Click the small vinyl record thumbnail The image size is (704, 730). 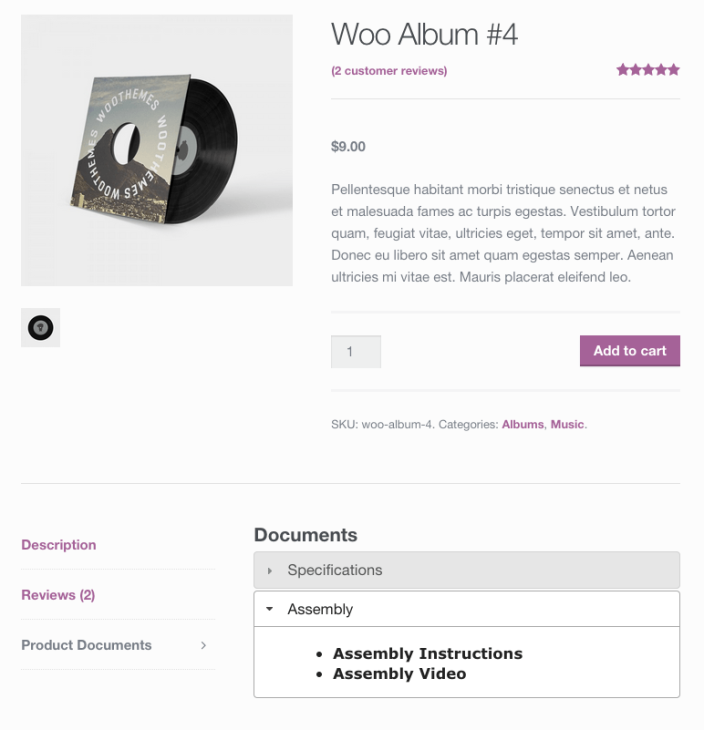40,327
